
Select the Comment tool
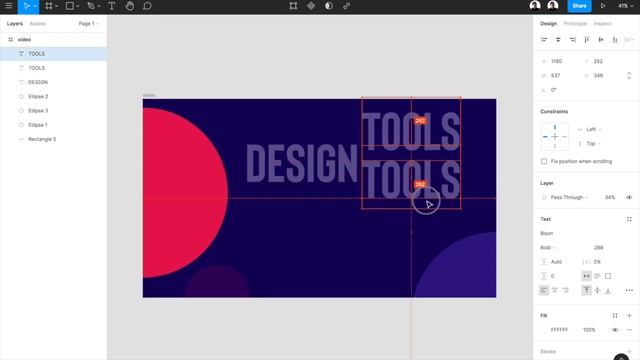[x=147, y=6]
